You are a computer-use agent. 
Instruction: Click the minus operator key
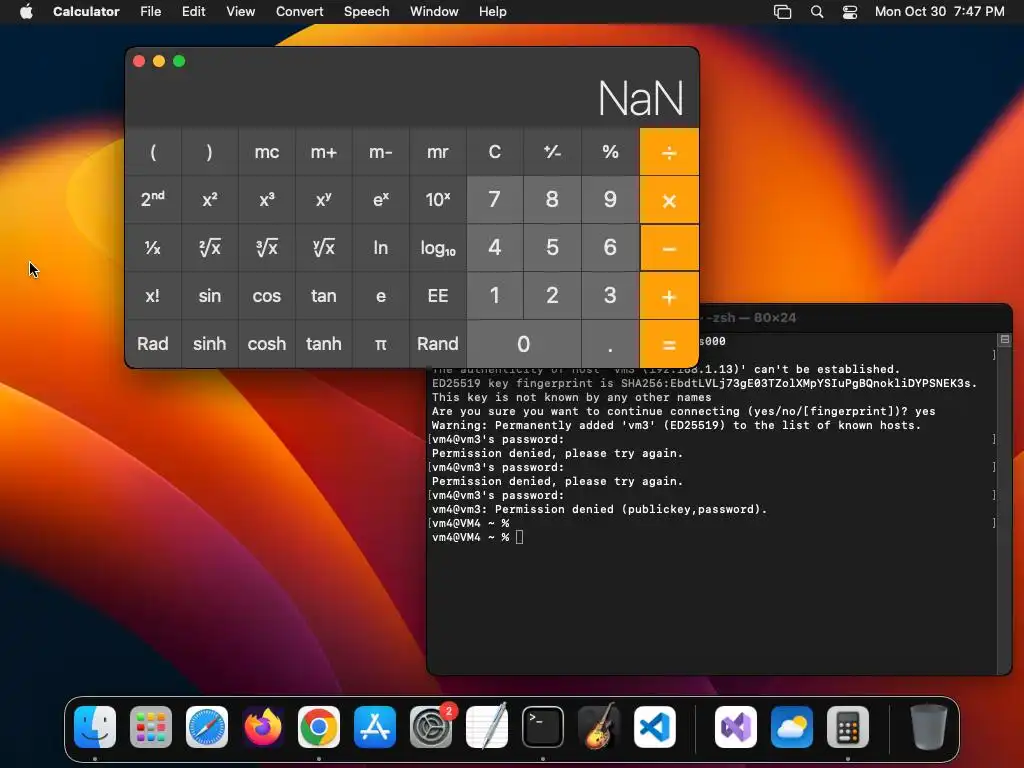[669, 248]
